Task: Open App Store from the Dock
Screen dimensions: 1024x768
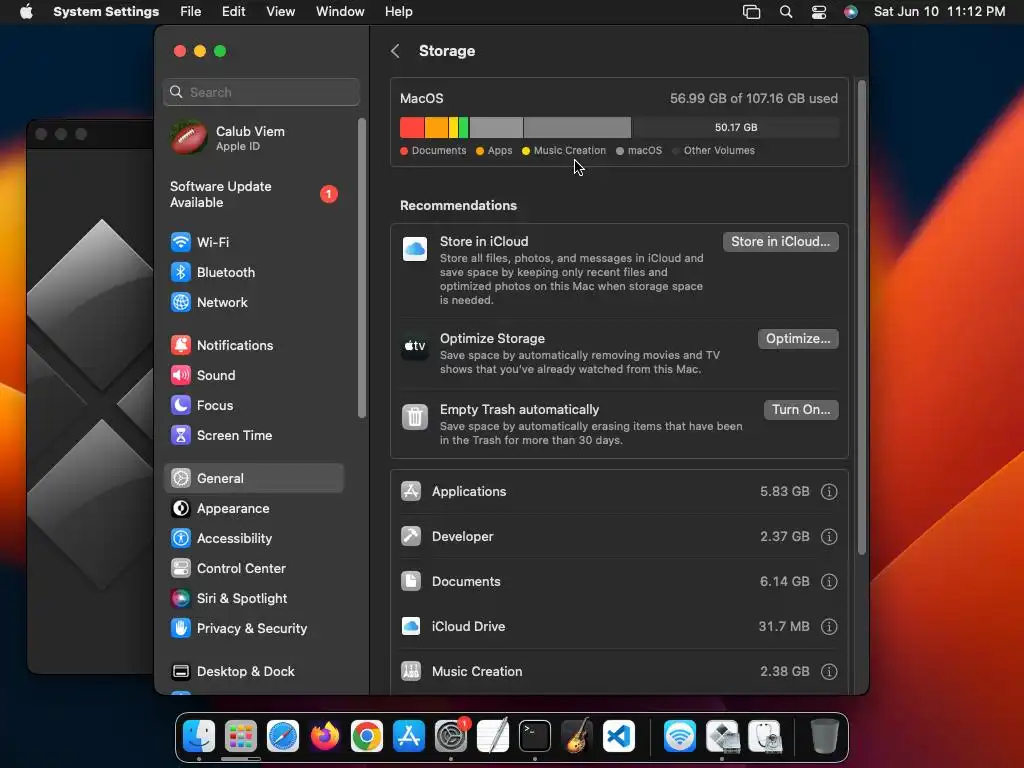Action: click(x=409, y=737)
